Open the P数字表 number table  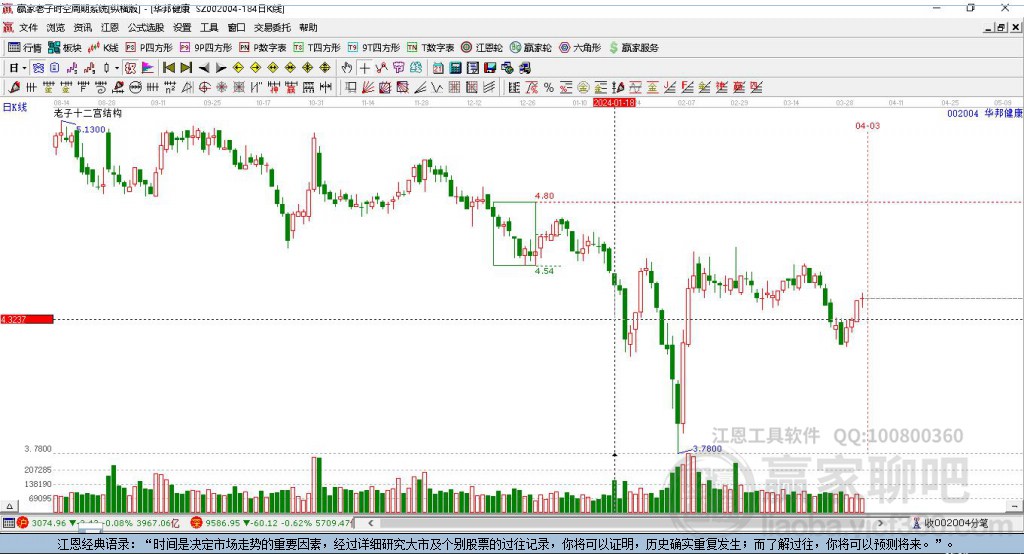pos(263,48)
